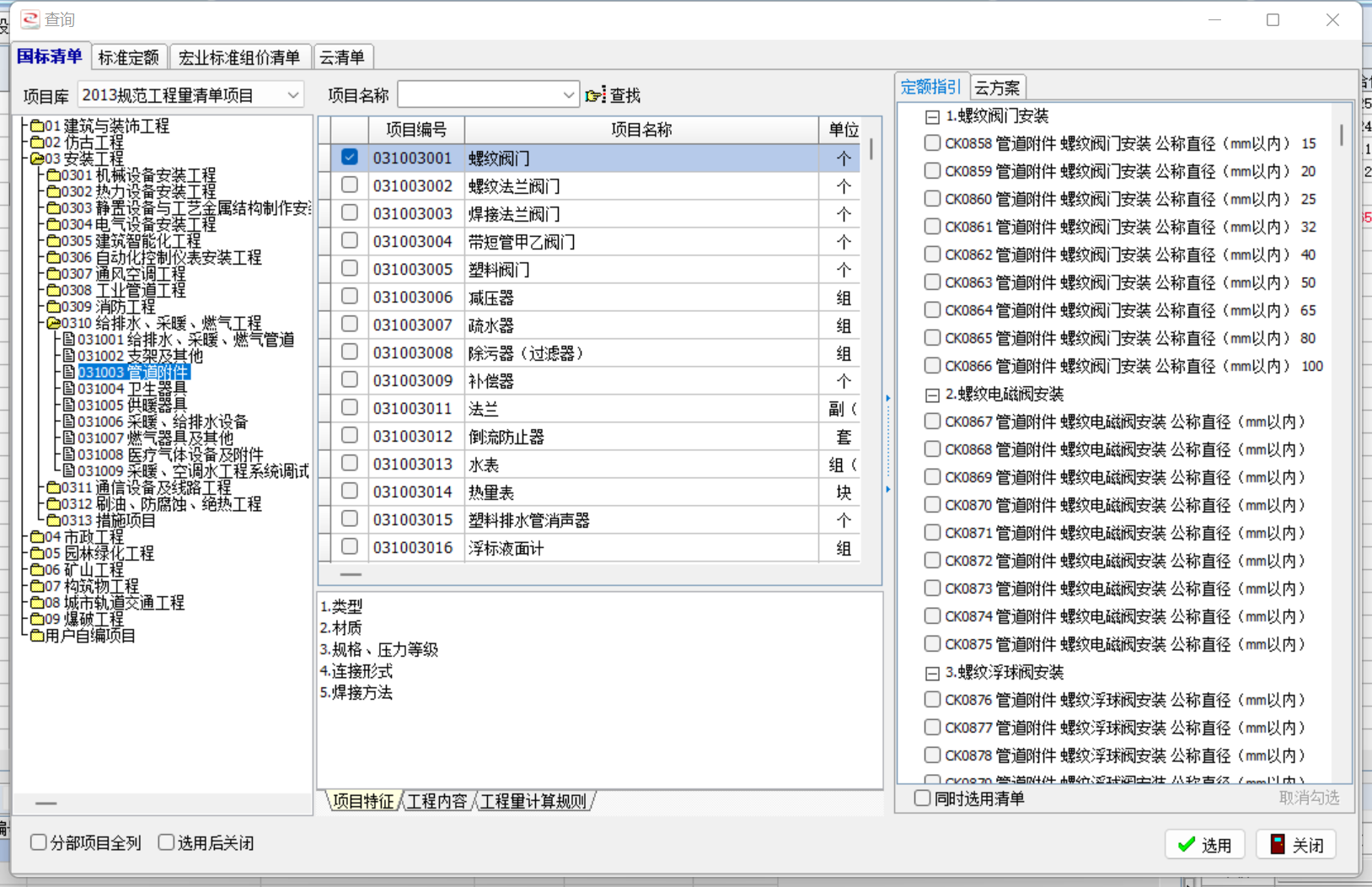Check the 031003013 水表 checkbox
The width and height of the screenshot is (1372, 887).
point(350,463)
